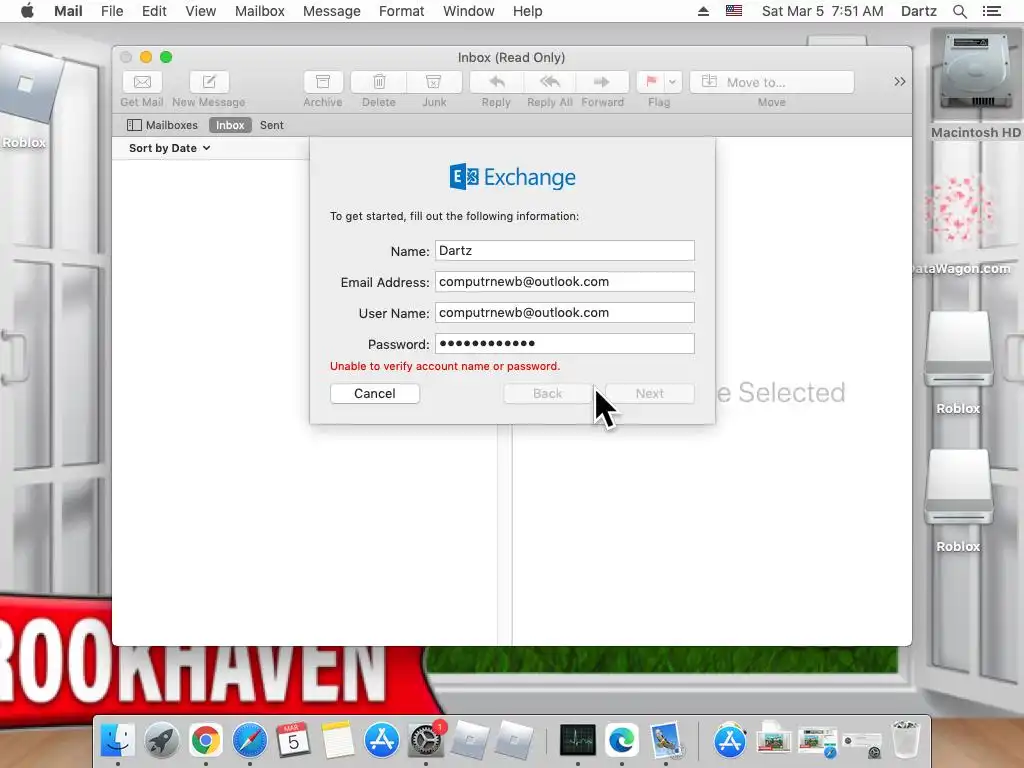The height and width of the screenshot is (768, 1024).
Task: Click into the Password field
Action: (565, 344)
